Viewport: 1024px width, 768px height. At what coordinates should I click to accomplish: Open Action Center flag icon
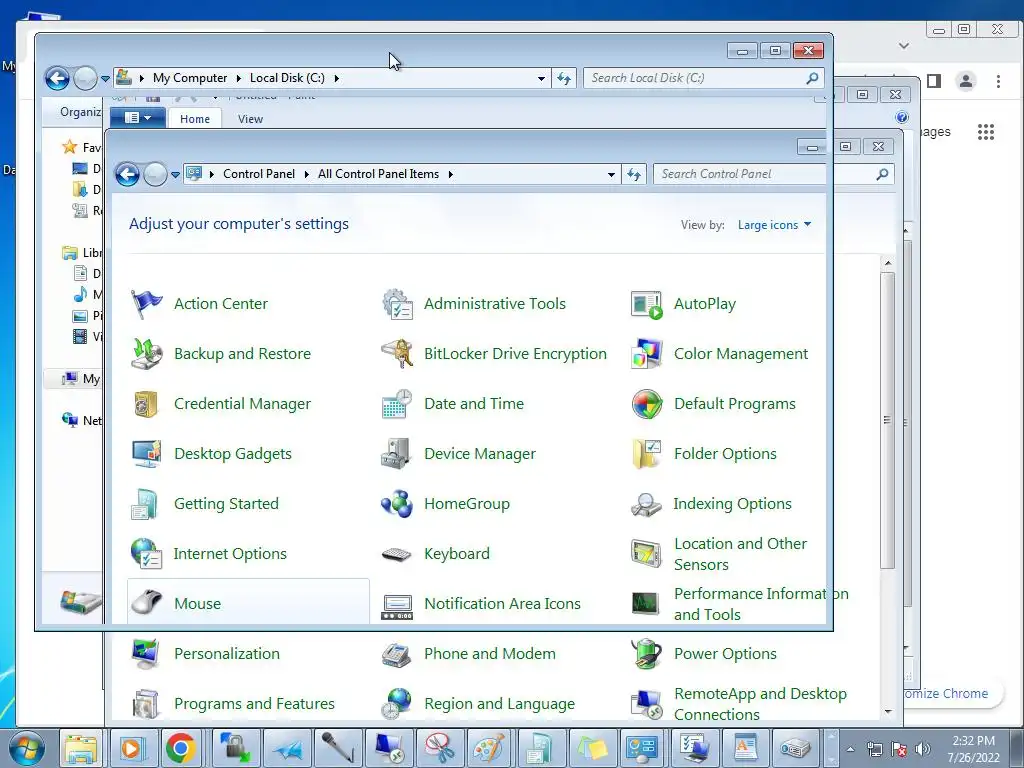[146, 304]
